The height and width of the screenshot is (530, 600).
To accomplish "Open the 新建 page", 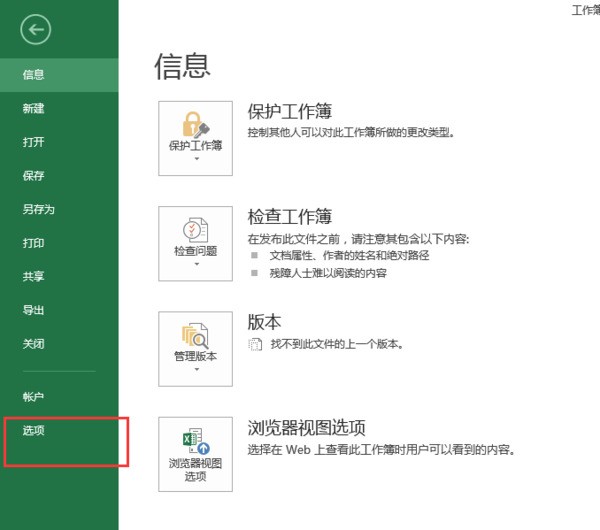I will click(x=34, y=108).
